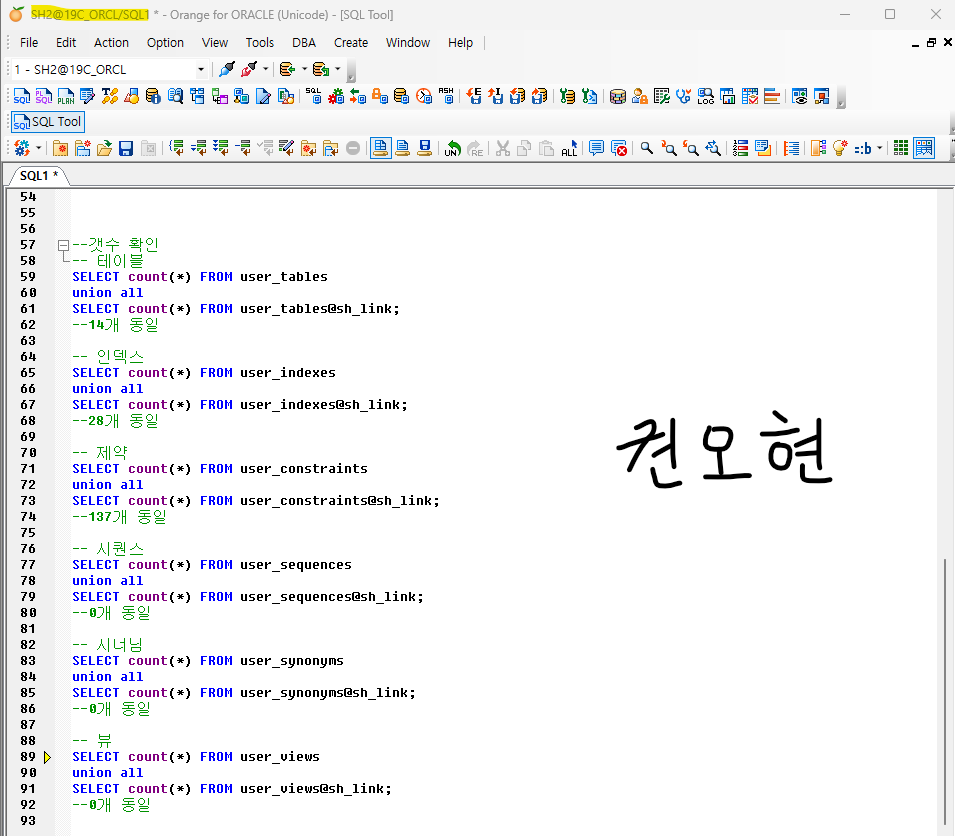Expand the main toolbar overflow chevron
Screen dimensions: 955x836
(841, 97)
